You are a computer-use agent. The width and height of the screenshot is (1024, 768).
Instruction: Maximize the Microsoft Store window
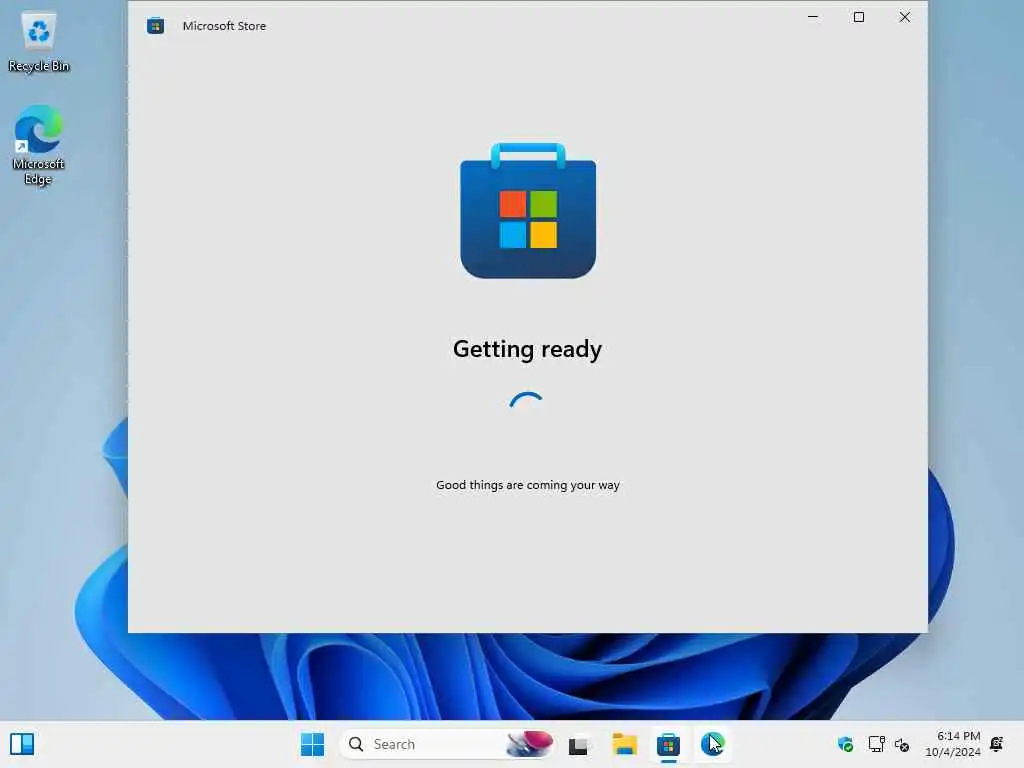(859, 17)
